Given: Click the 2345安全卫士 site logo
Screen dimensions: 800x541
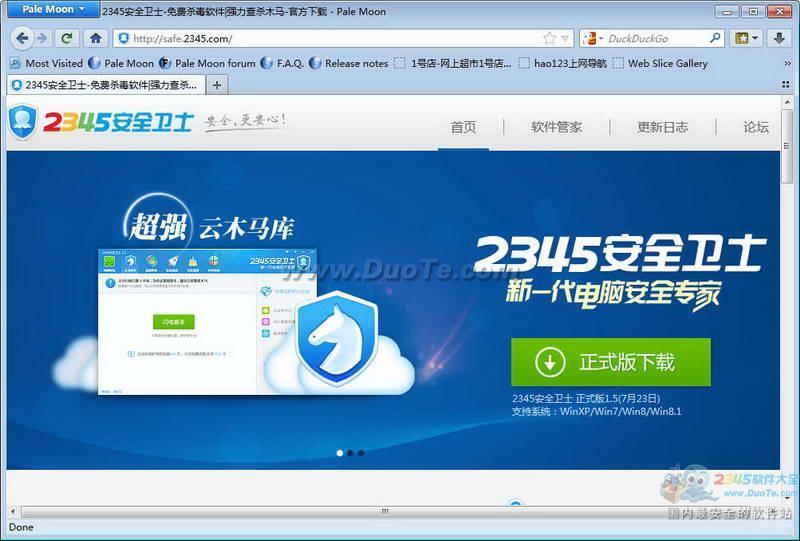Looking at the screenshot, I should pos(101,122).
